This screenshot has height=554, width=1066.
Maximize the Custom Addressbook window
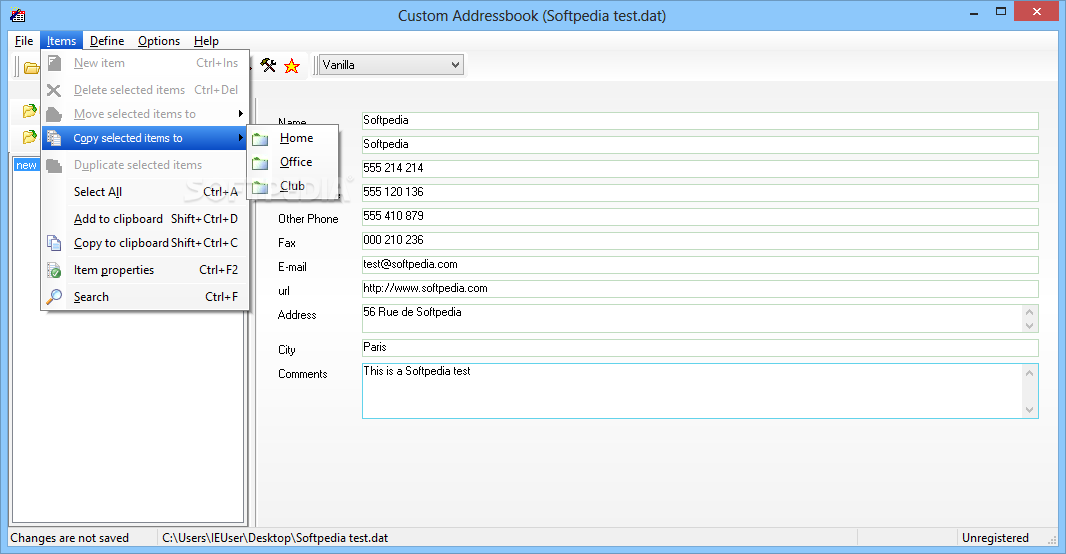coord(1001,12)
